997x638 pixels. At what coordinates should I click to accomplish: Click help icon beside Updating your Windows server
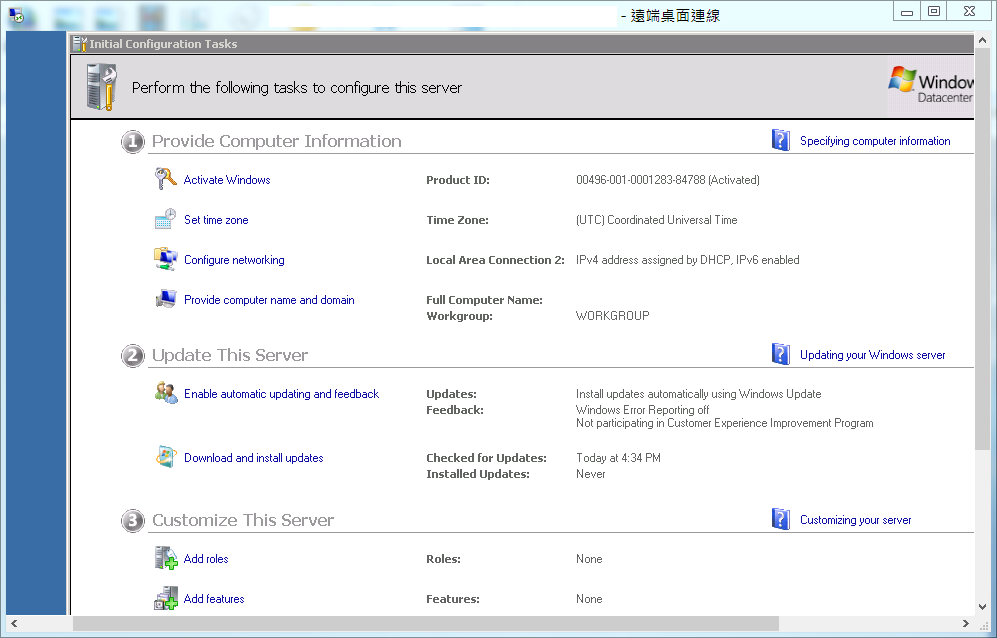781,354
